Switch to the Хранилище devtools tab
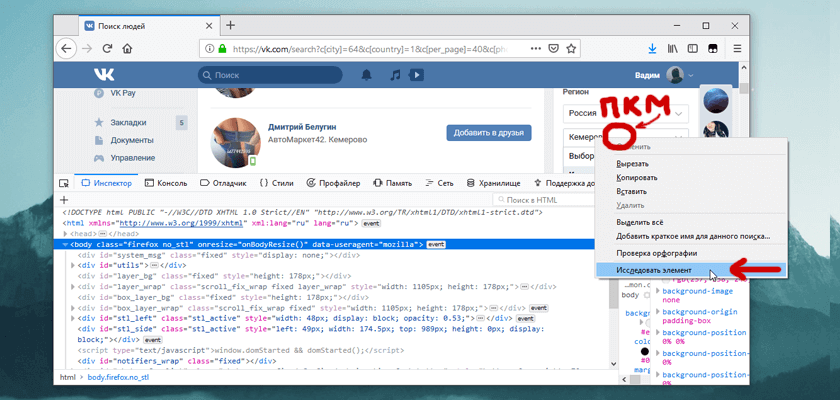The height and width of the screenshot is (400, 840). pos(493,183)
